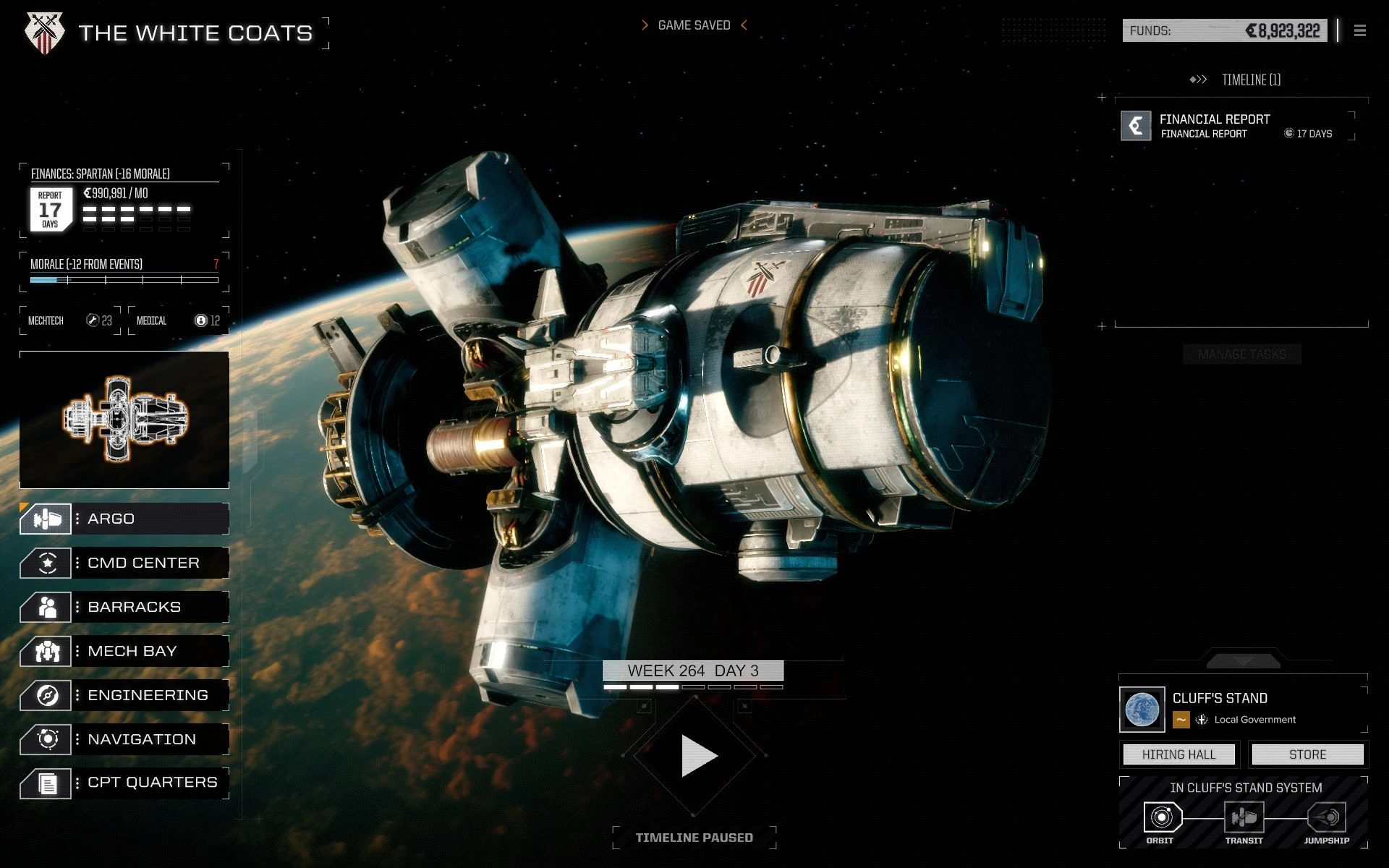Click the Argo ship schematic thumbnail
The image size is (1389, 868).
coord(124,420)
